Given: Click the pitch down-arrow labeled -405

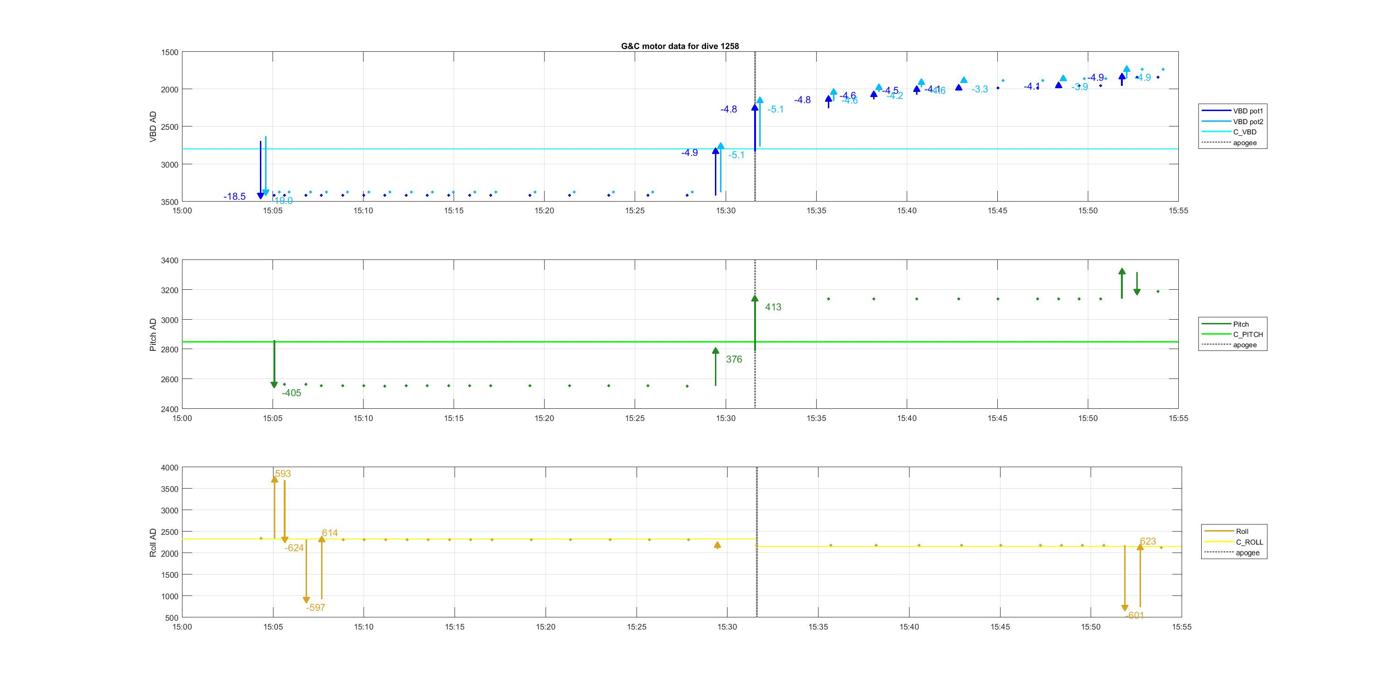Looking at the screenshot, I should point(274,365).
